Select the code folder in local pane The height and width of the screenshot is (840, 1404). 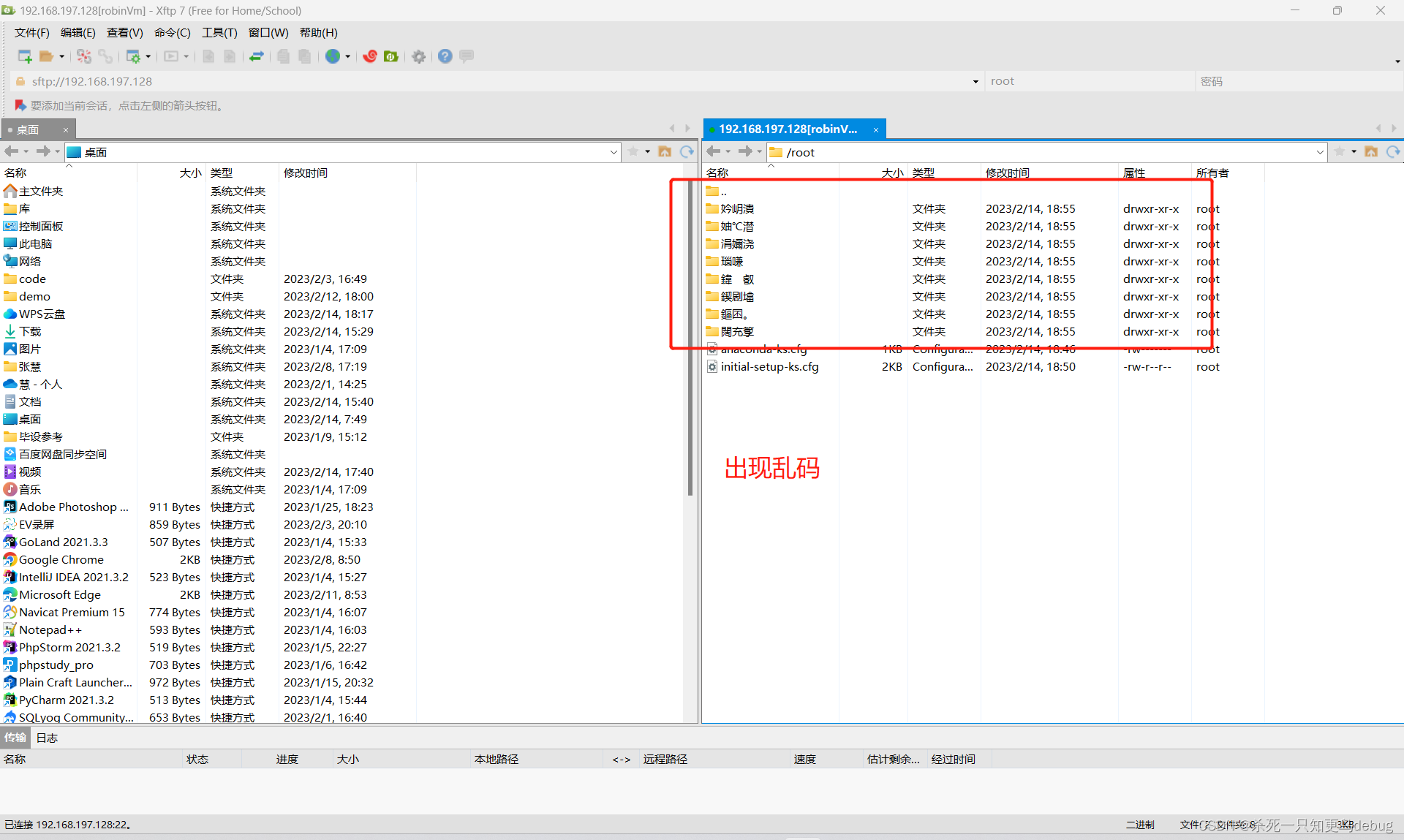click(32, 279)
